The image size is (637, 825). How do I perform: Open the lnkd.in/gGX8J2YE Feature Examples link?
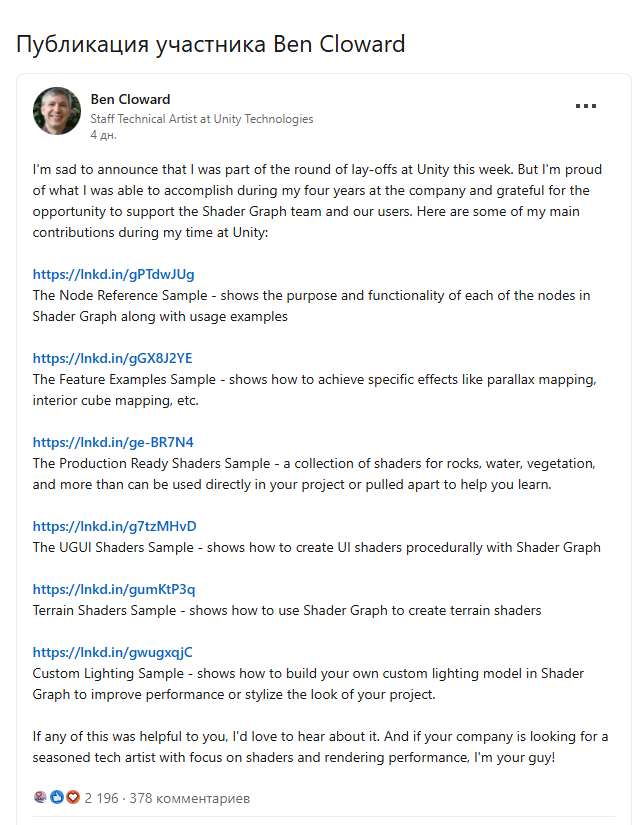point(112,358)
